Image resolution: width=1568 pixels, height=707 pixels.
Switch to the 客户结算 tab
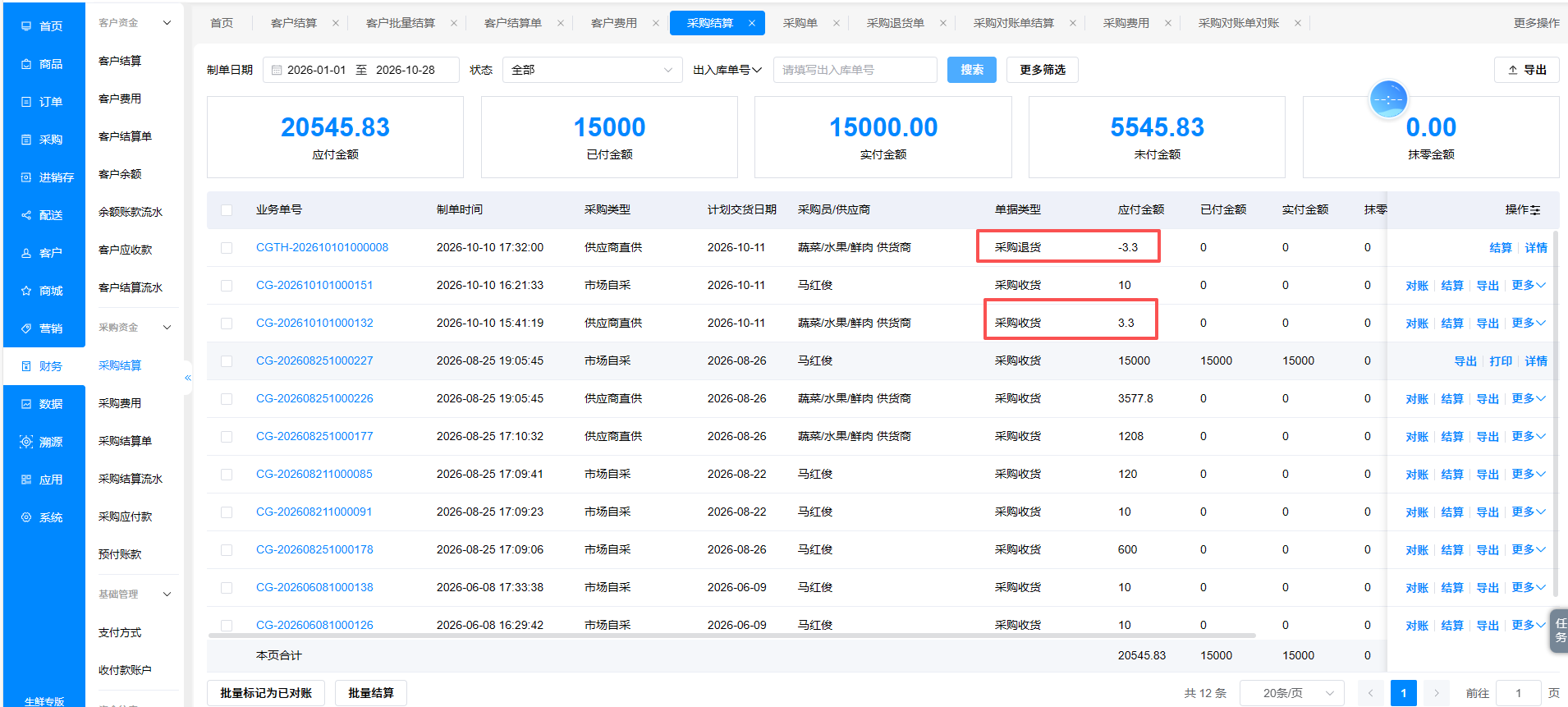point(294,23)
